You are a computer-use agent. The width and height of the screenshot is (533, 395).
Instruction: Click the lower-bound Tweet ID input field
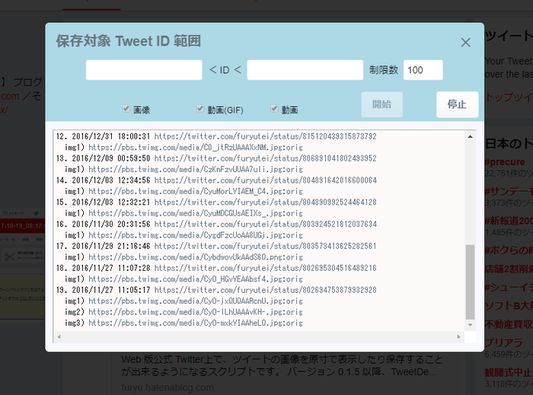144,70
